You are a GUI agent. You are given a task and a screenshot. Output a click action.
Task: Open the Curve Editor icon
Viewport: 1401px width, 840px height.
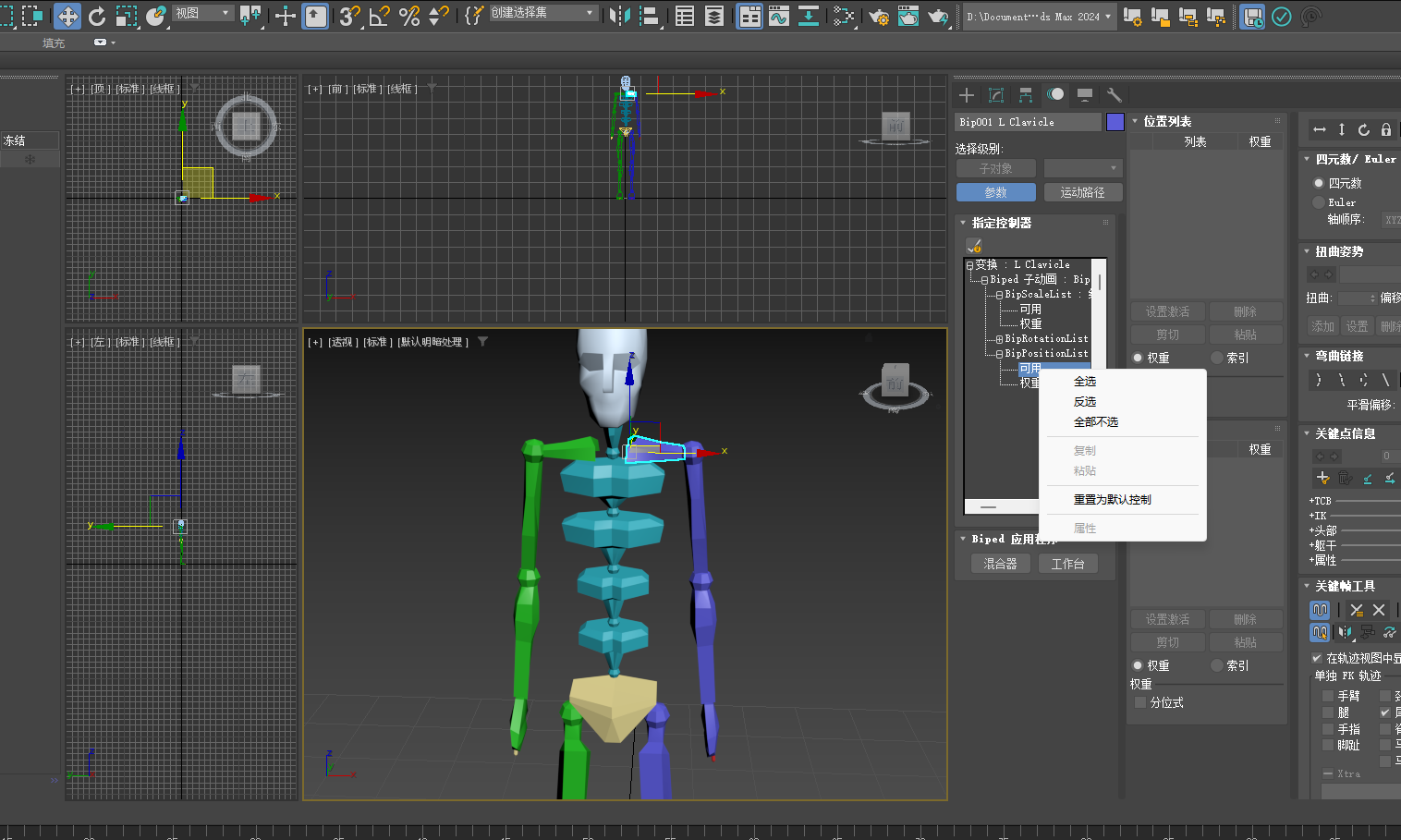pyautogui.click(x=779, y=16)
